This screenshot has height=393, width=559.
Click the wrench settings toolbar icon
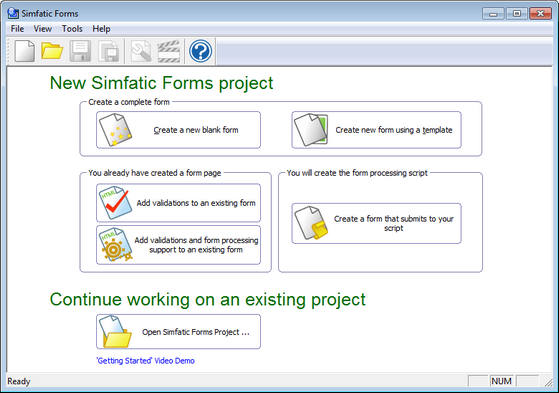(141, 51)
